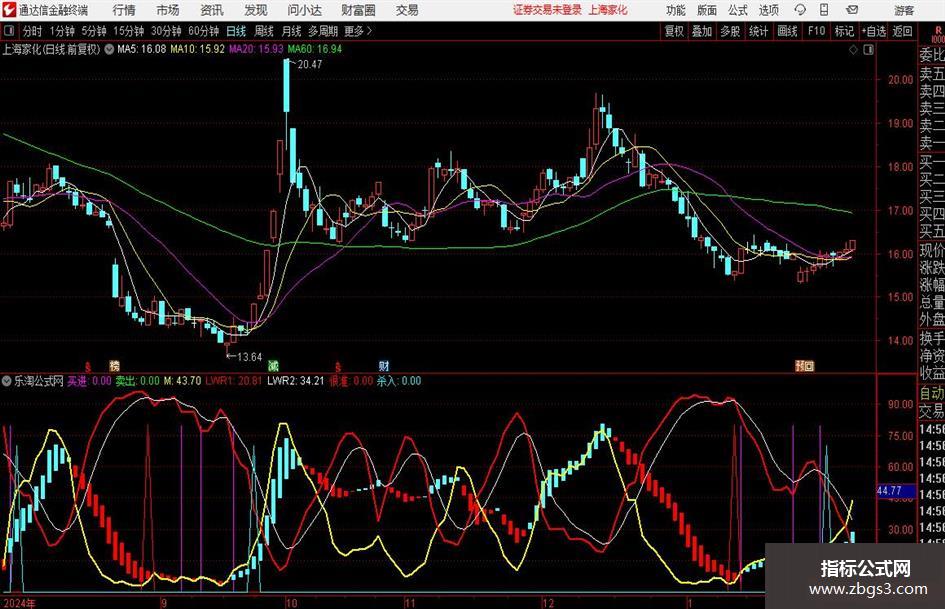Open the 版面 menu

[706, 10]
